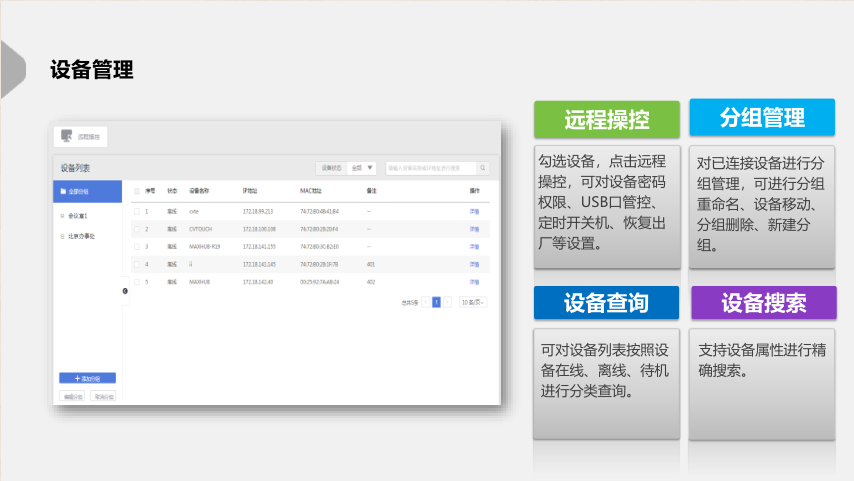
Task: Open the 10条/页 page size dropdown
Action: click(x=472, y=301)
